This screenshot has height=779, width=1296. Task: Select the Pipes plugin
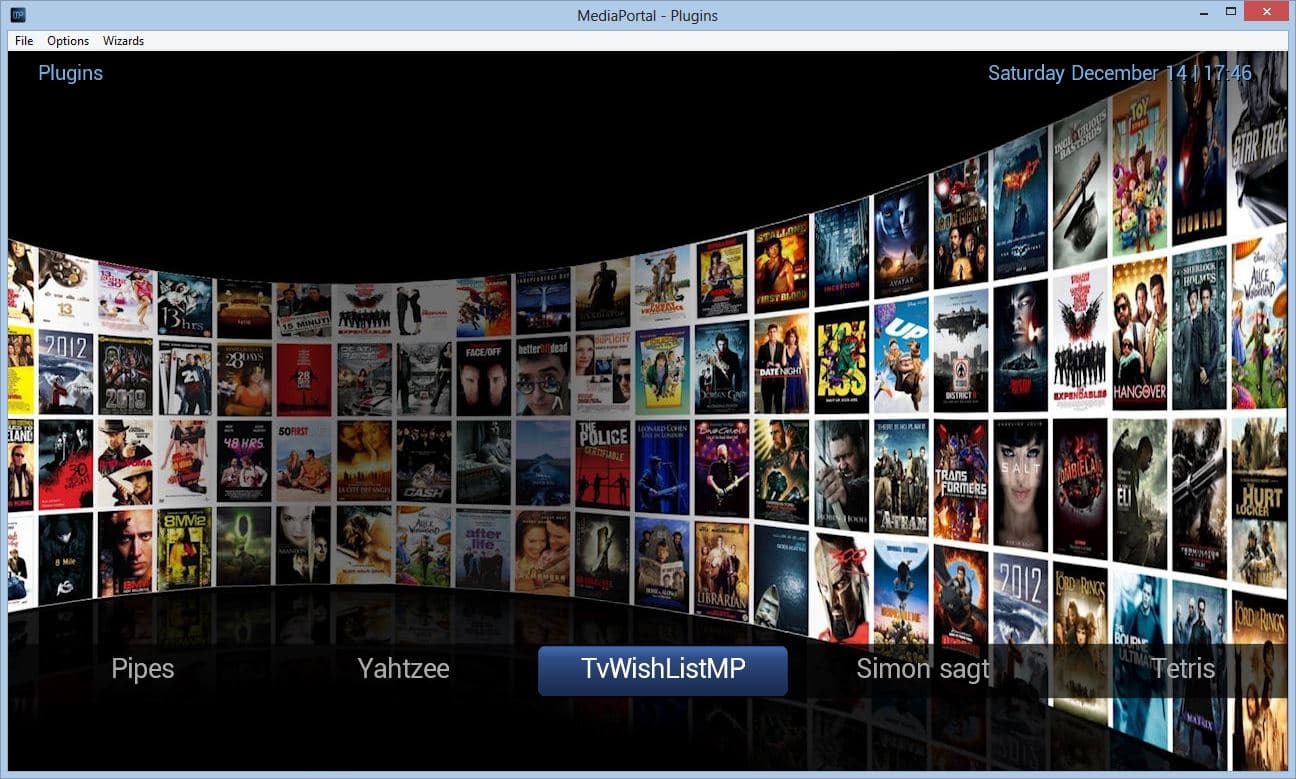pyautogui.click(x=143, y=669)
